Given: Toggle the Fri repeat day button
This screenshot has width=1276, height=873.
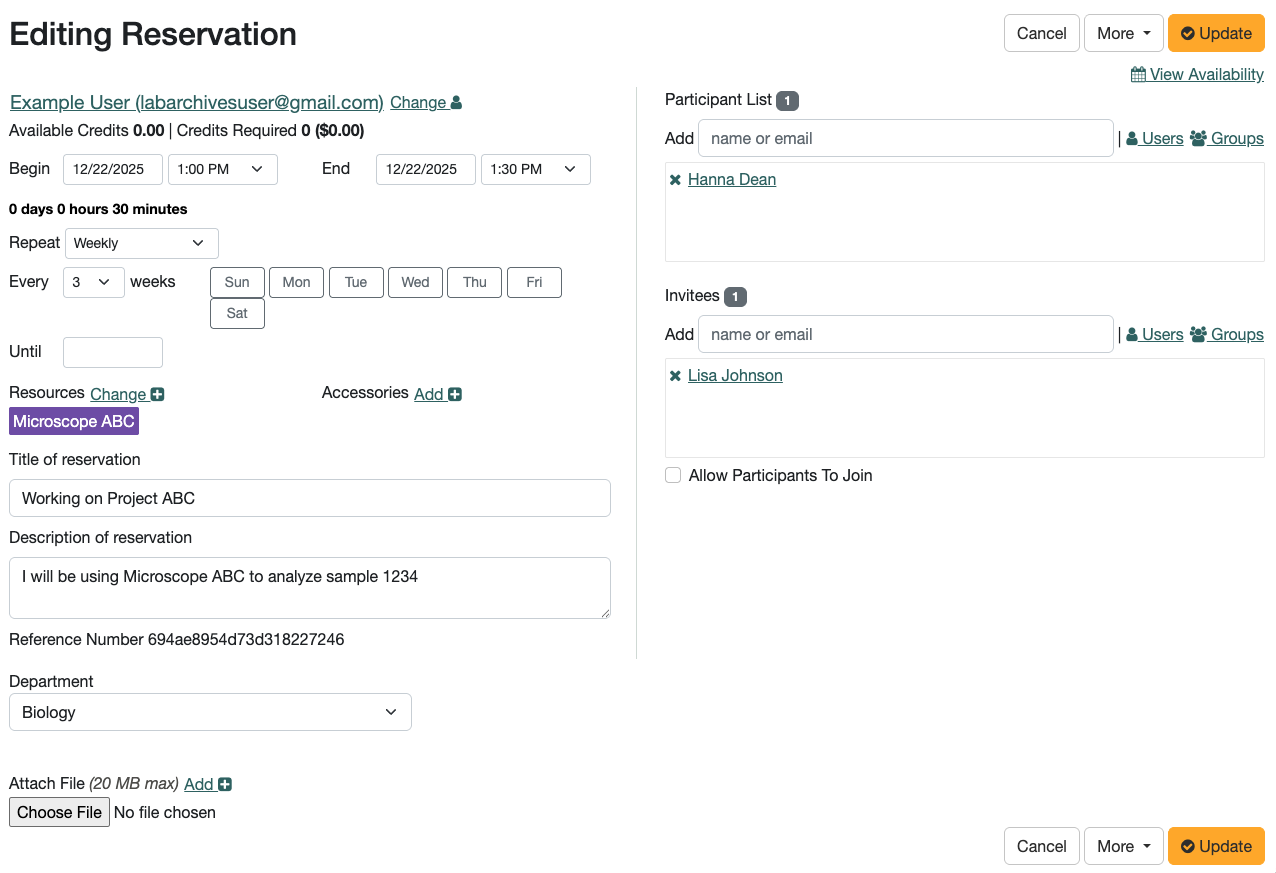Looking at the screenshot, I should [534, 282].
